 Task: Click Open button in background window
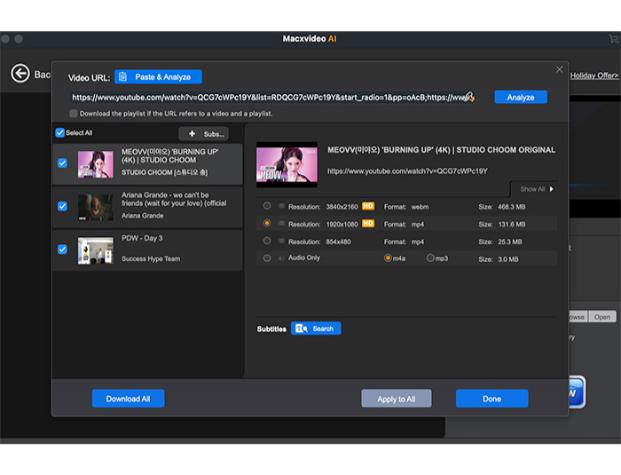(x=602, y=317)
